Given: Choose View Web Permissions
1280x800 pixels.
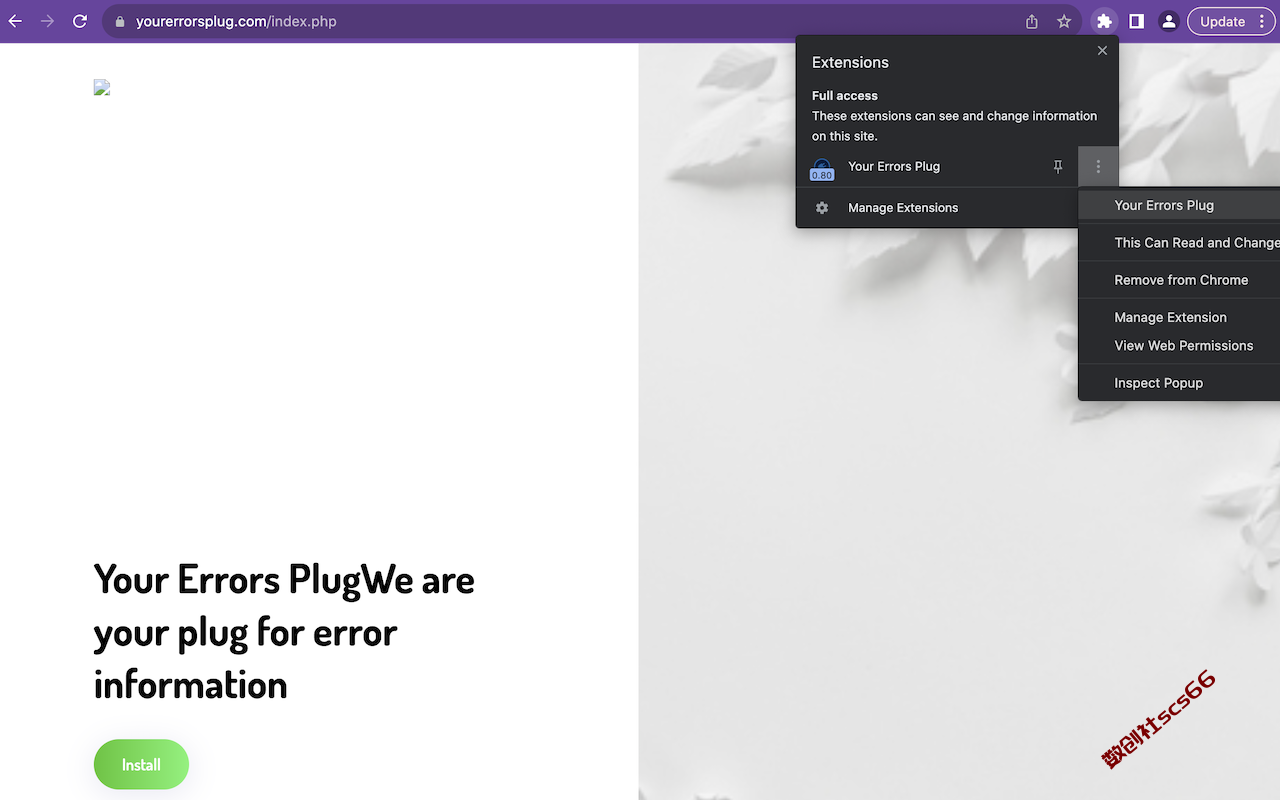Looking at the screenshot, I should click(1179, 346).
